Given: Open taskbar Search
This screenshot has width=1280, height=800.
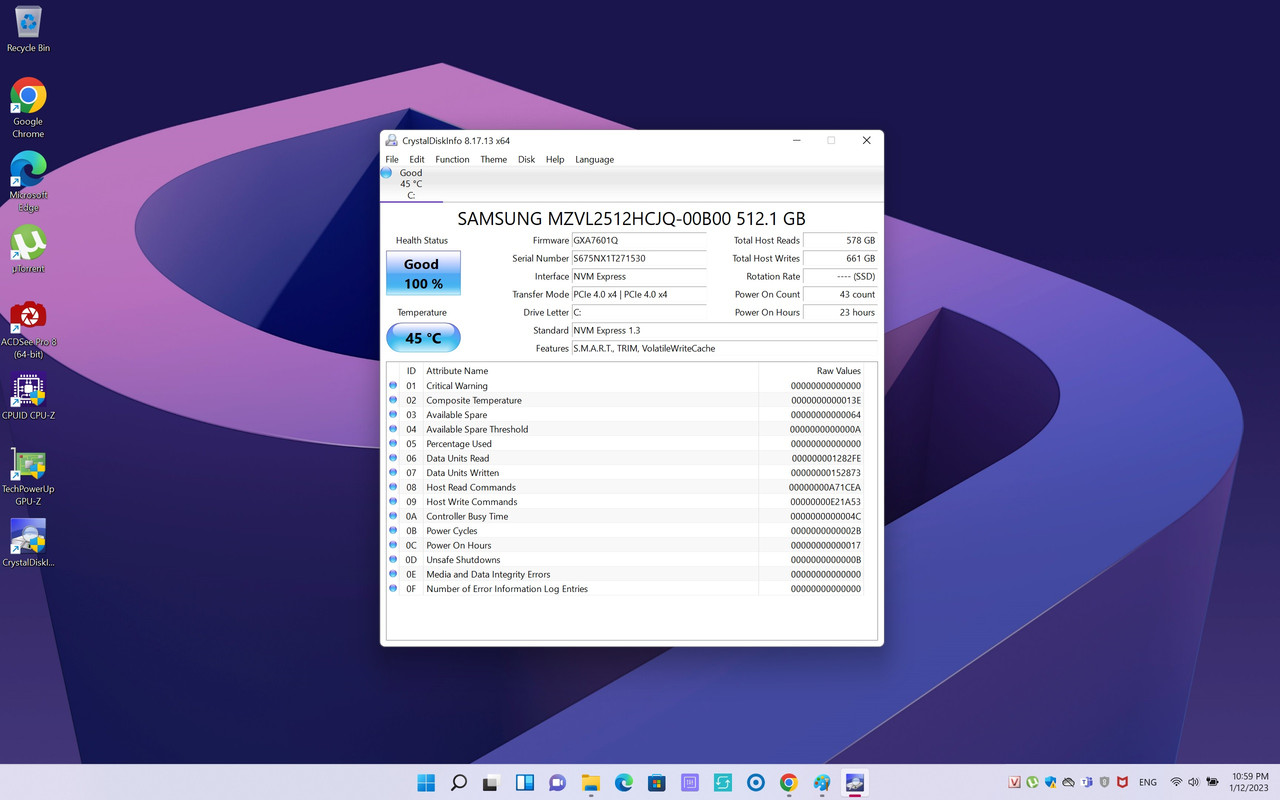Looking at the screenshot, I should 459,783.
